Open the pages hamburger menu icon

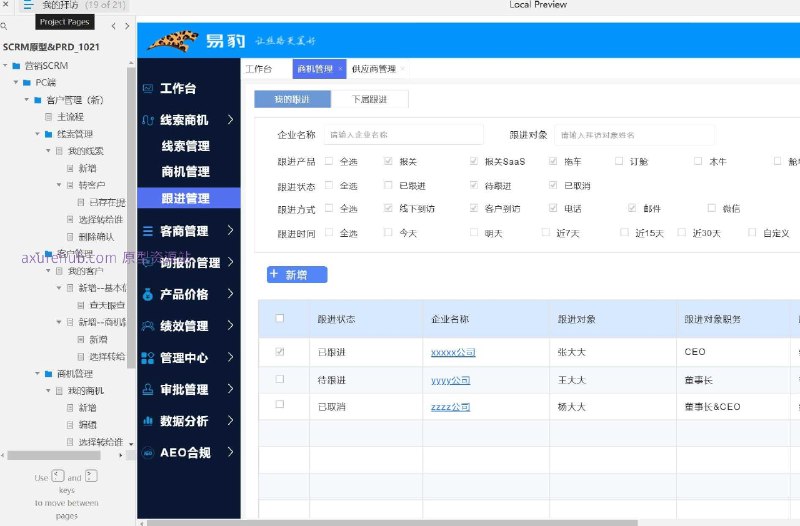pos(28,5)
